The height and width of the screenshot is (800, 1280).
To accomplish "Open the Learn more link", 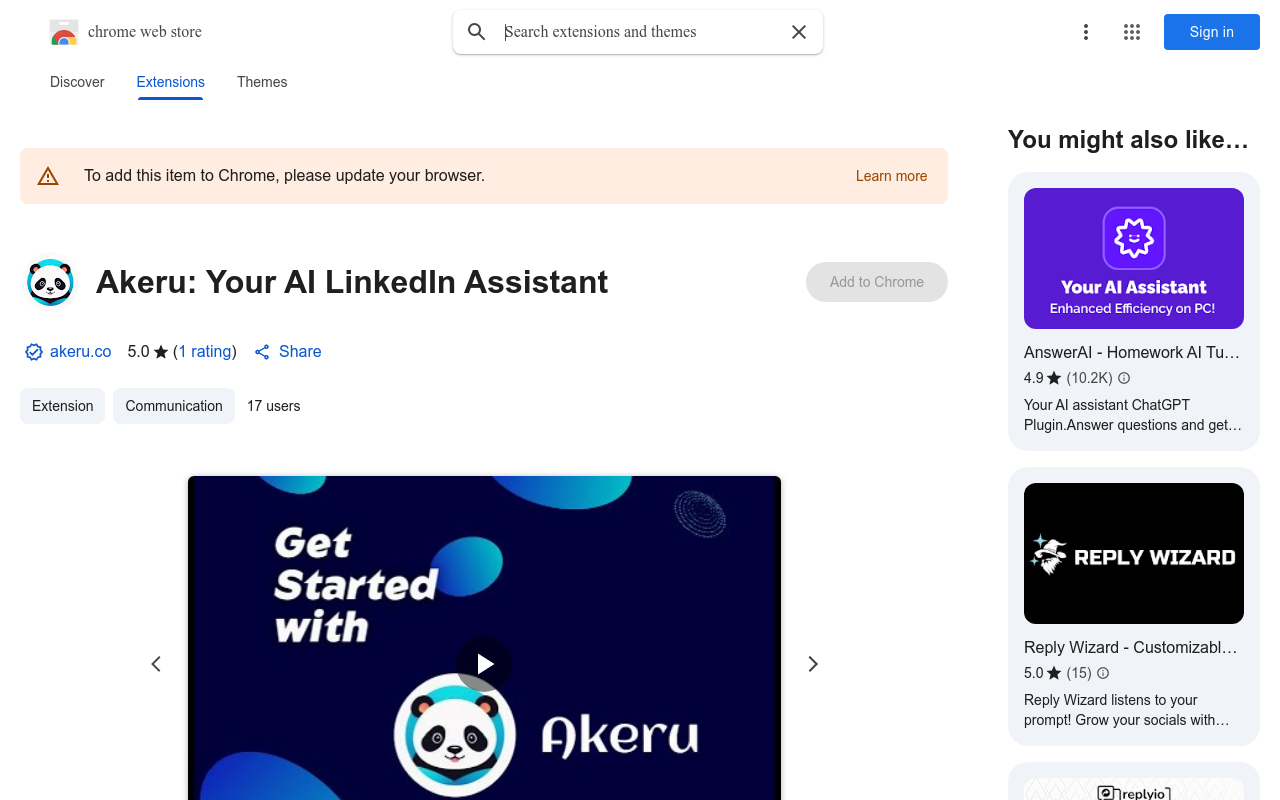I will coord(891,176).
